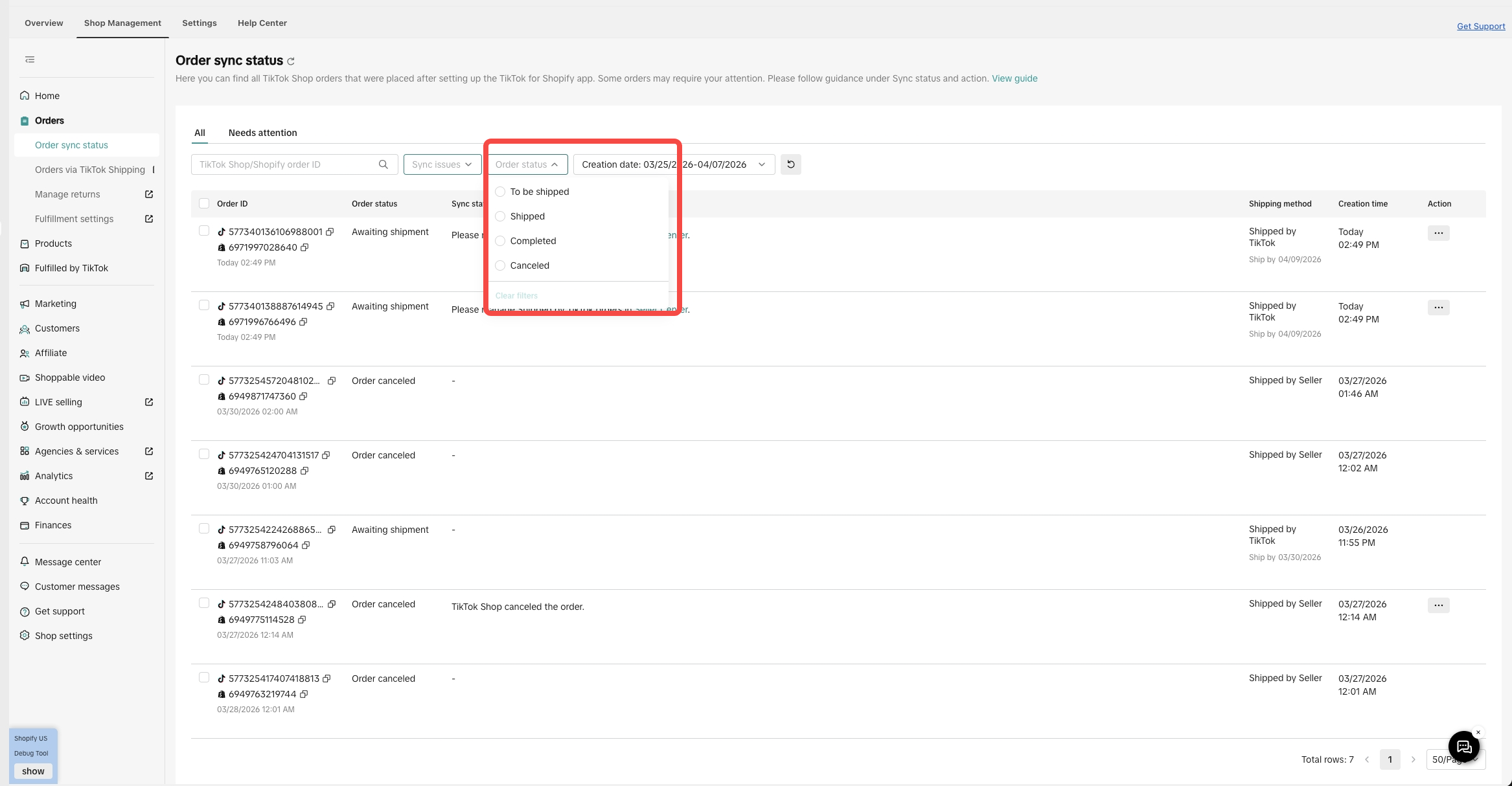1512x786 pixels.
Task: Check the box for order 577325424704131517
Action: pos(204,454)
